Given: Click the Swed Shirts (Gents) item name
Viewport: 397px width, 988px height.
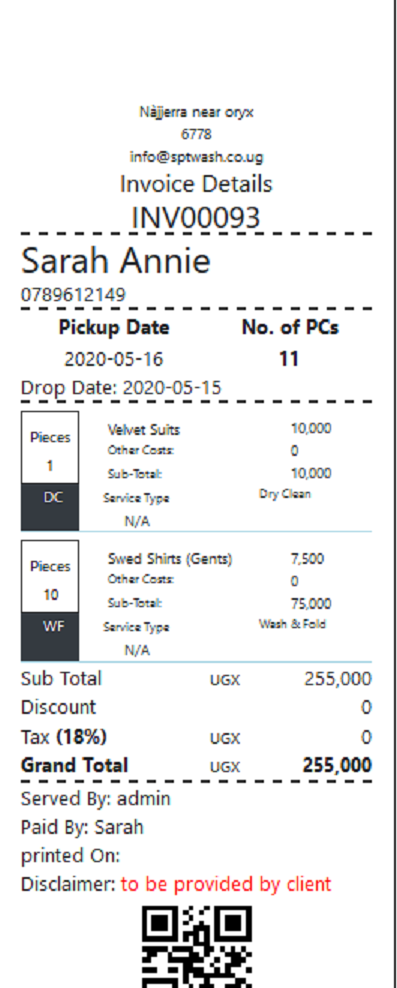Looking at the screenshot, I should (170, 559).
